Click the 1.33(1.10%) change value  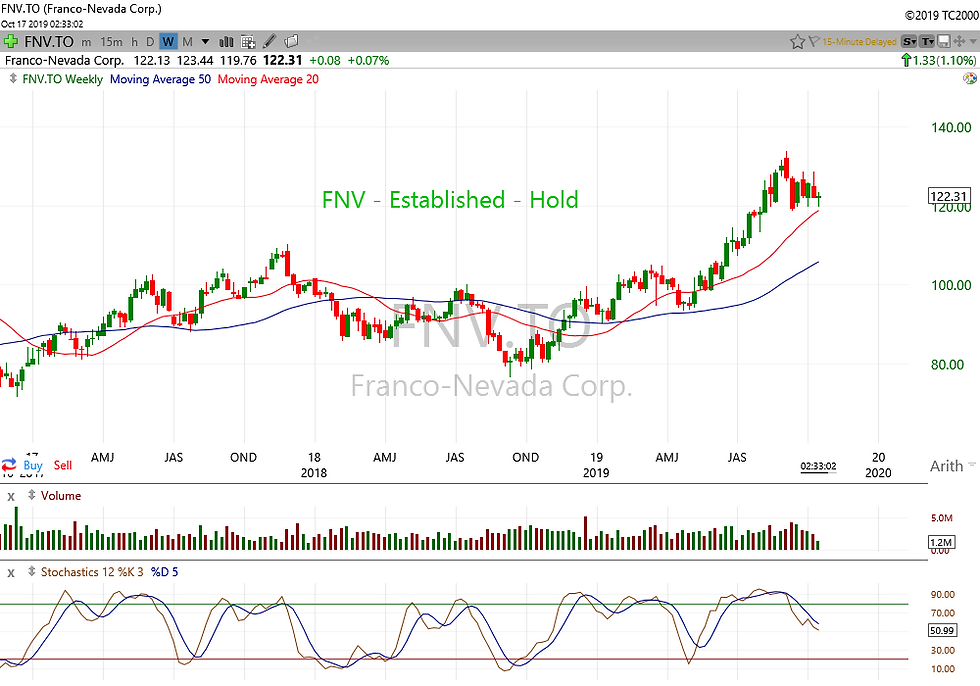click(x=943, y=61)
